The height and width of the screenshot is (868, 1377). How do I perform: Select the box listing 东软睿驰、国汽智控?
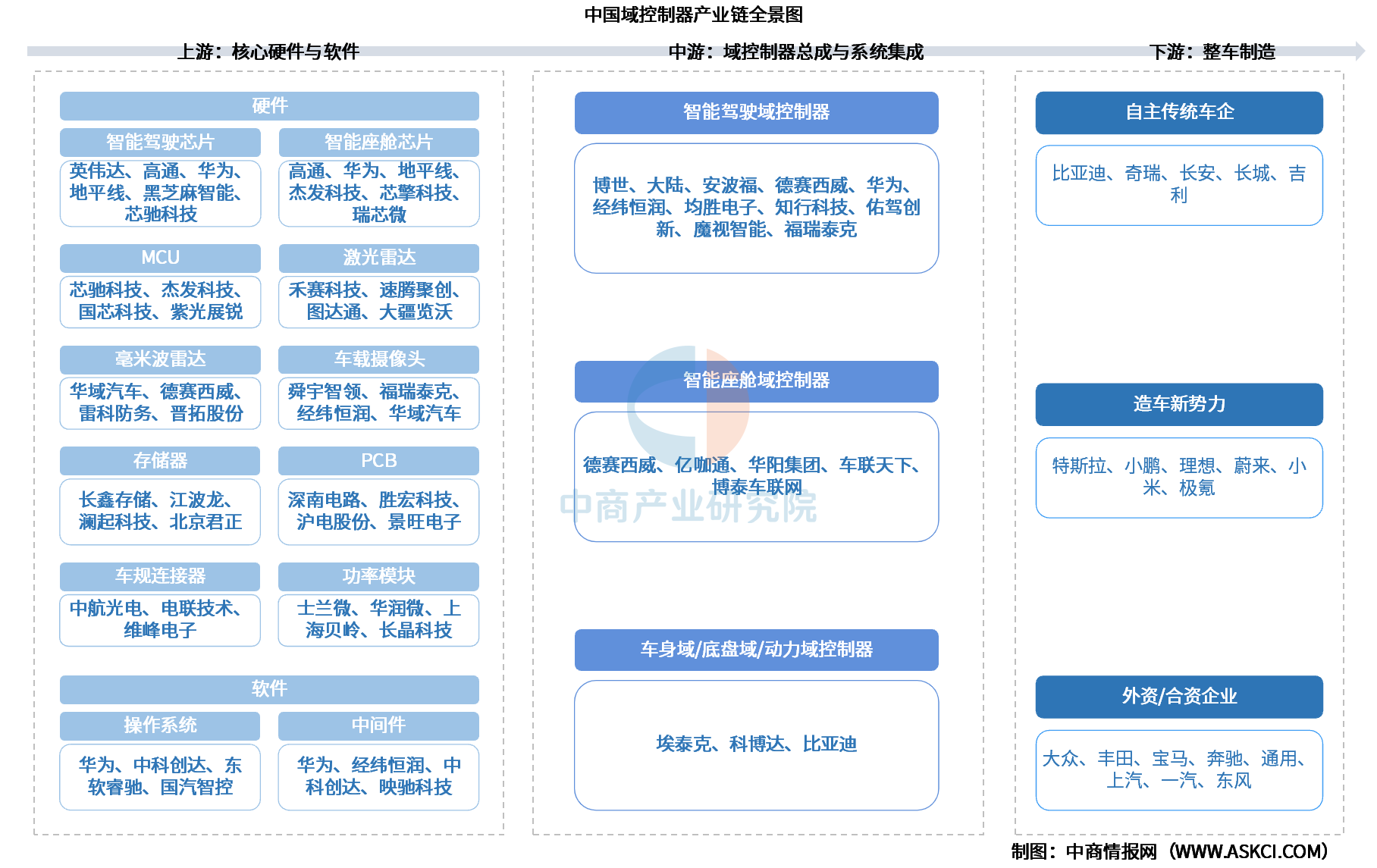(160, 777)
